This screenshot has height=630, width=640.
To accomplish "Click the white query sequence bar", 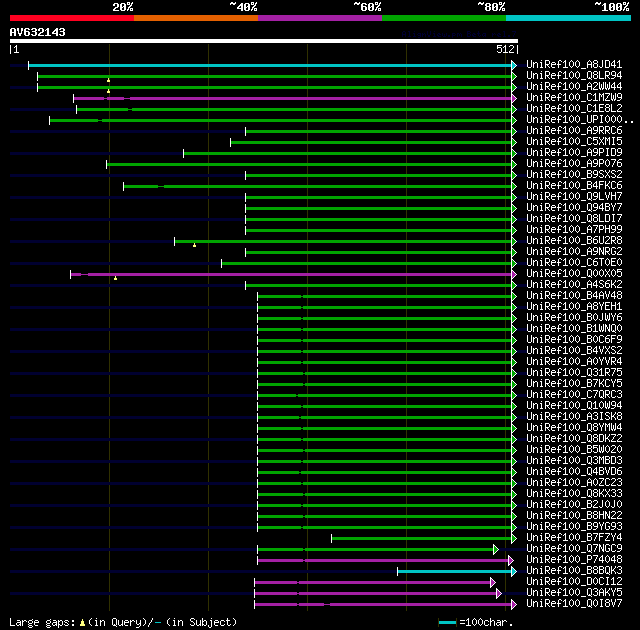I will coord(264,41).
